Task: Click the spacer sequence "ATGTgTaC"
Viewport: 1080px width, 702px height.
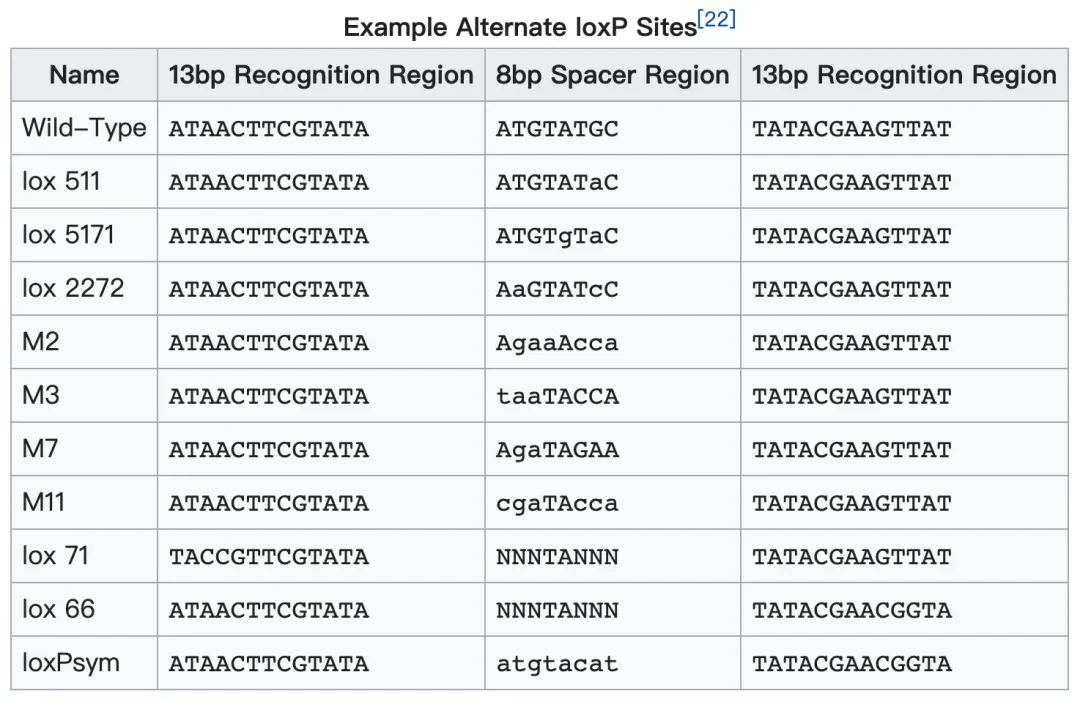Action: 557,236
